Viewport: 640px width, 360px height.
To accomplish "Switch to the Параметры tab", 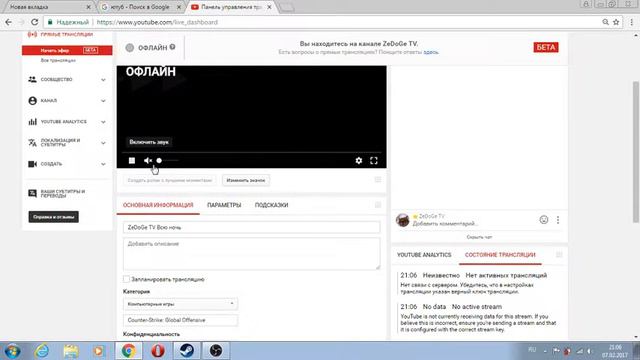I will coord(224,205).
